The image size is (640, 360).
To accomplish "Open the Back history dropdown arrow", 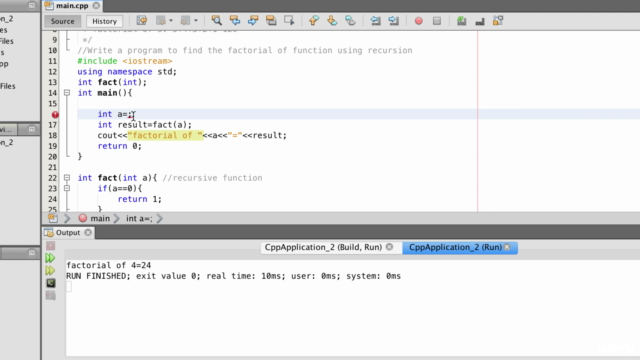I will pyautogui.click(x=171, y=21).
